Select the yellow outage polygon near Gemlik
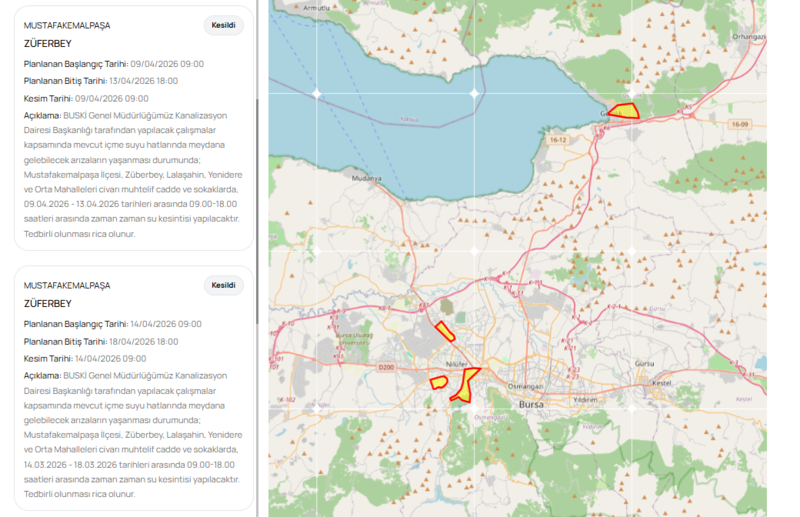800x517 pixels. pyautogui.click(x=625, y=111)
